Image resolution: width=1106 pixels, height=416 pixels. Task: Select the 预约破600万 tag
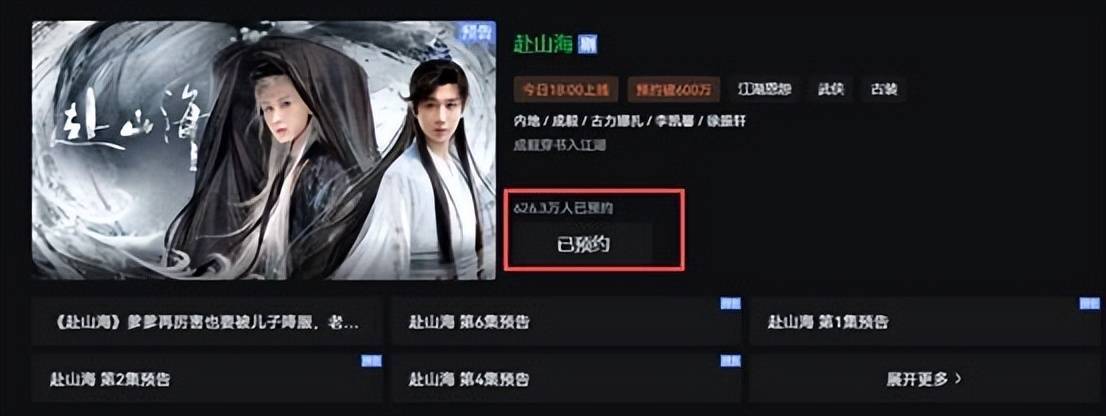click(674, 90)
